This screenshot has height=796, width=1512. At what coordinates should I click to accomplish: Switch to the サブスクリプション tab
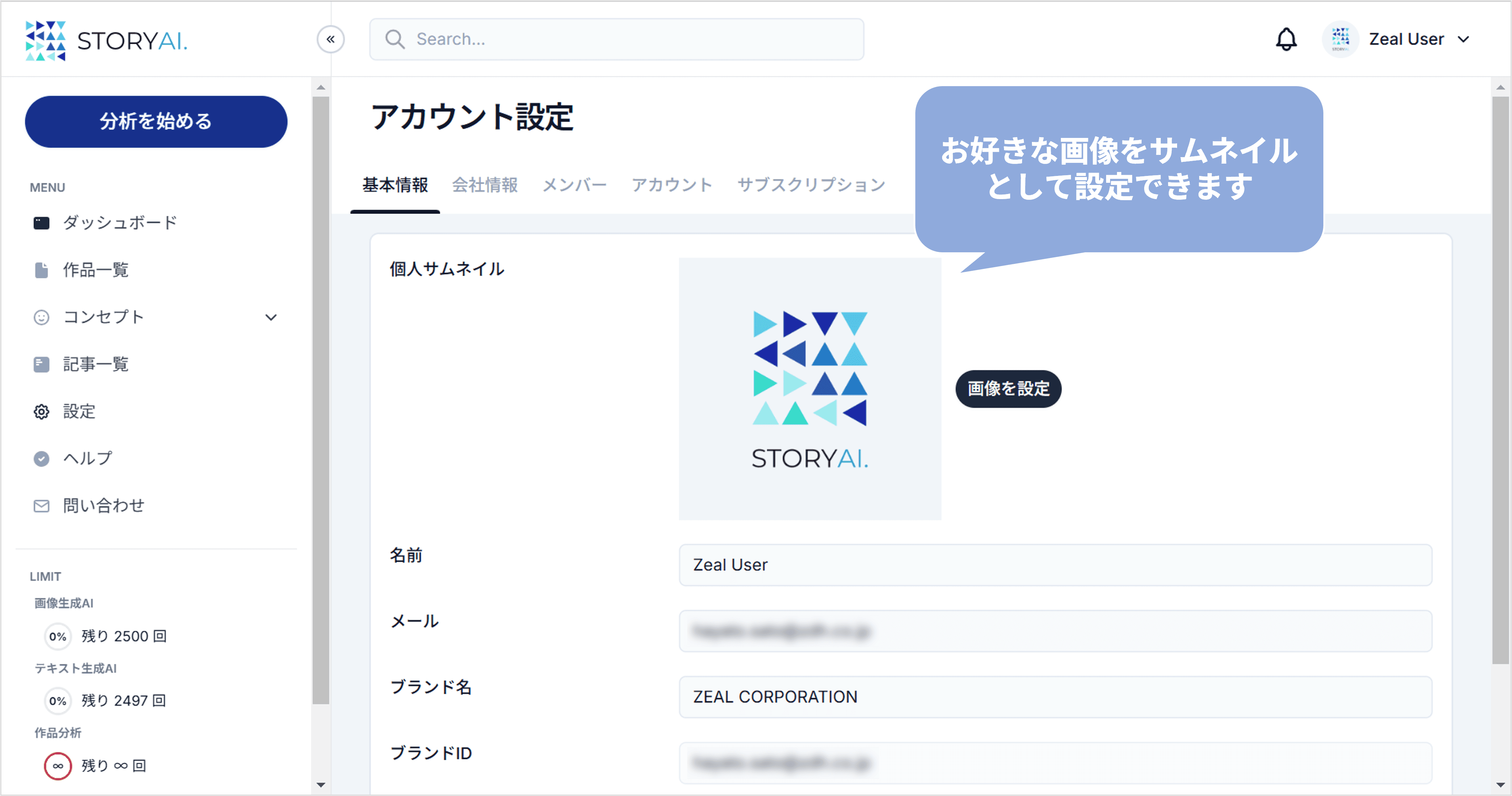click(811, 185)
